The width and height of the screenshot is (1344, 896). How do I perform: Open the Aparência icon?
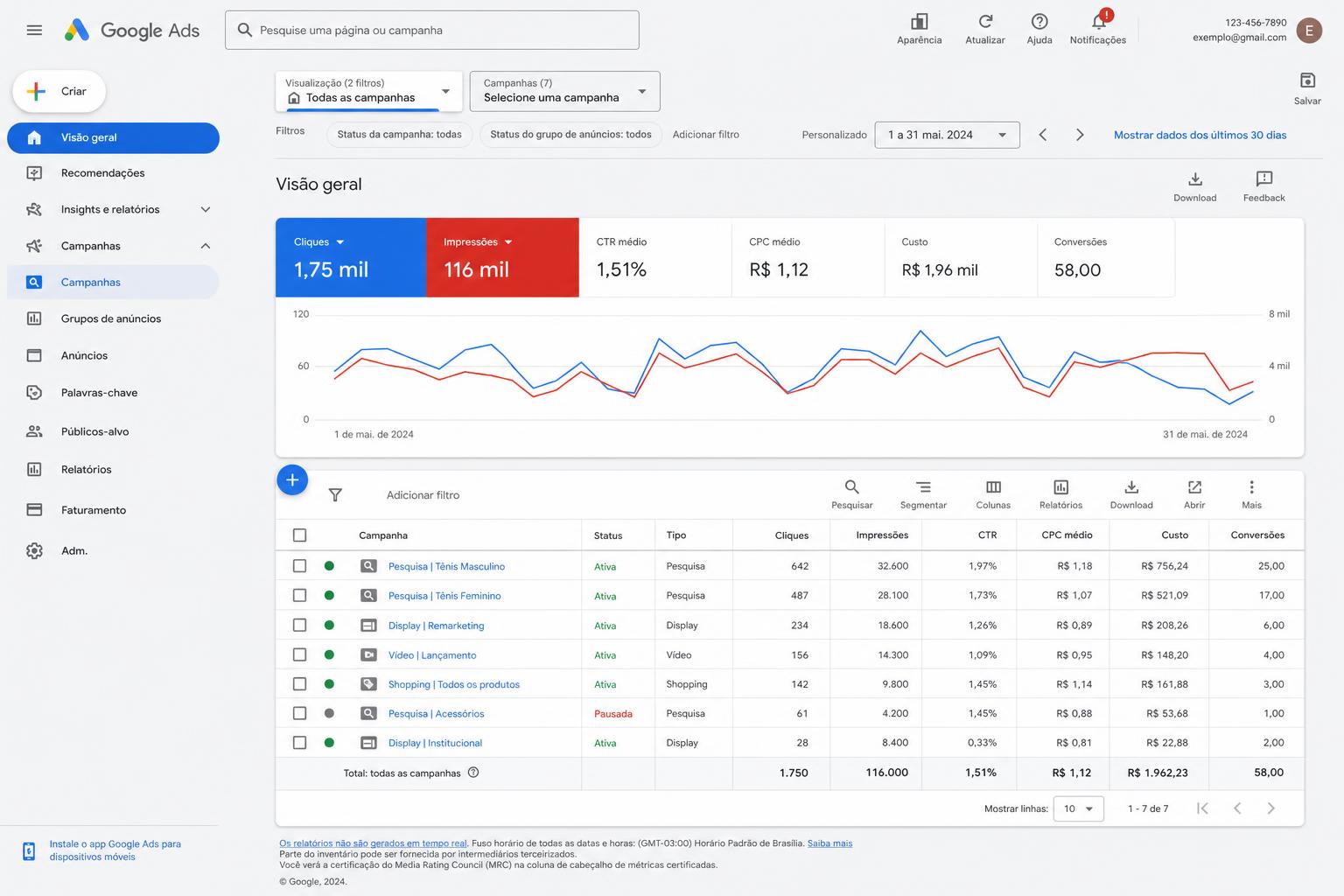pos(919,22)
